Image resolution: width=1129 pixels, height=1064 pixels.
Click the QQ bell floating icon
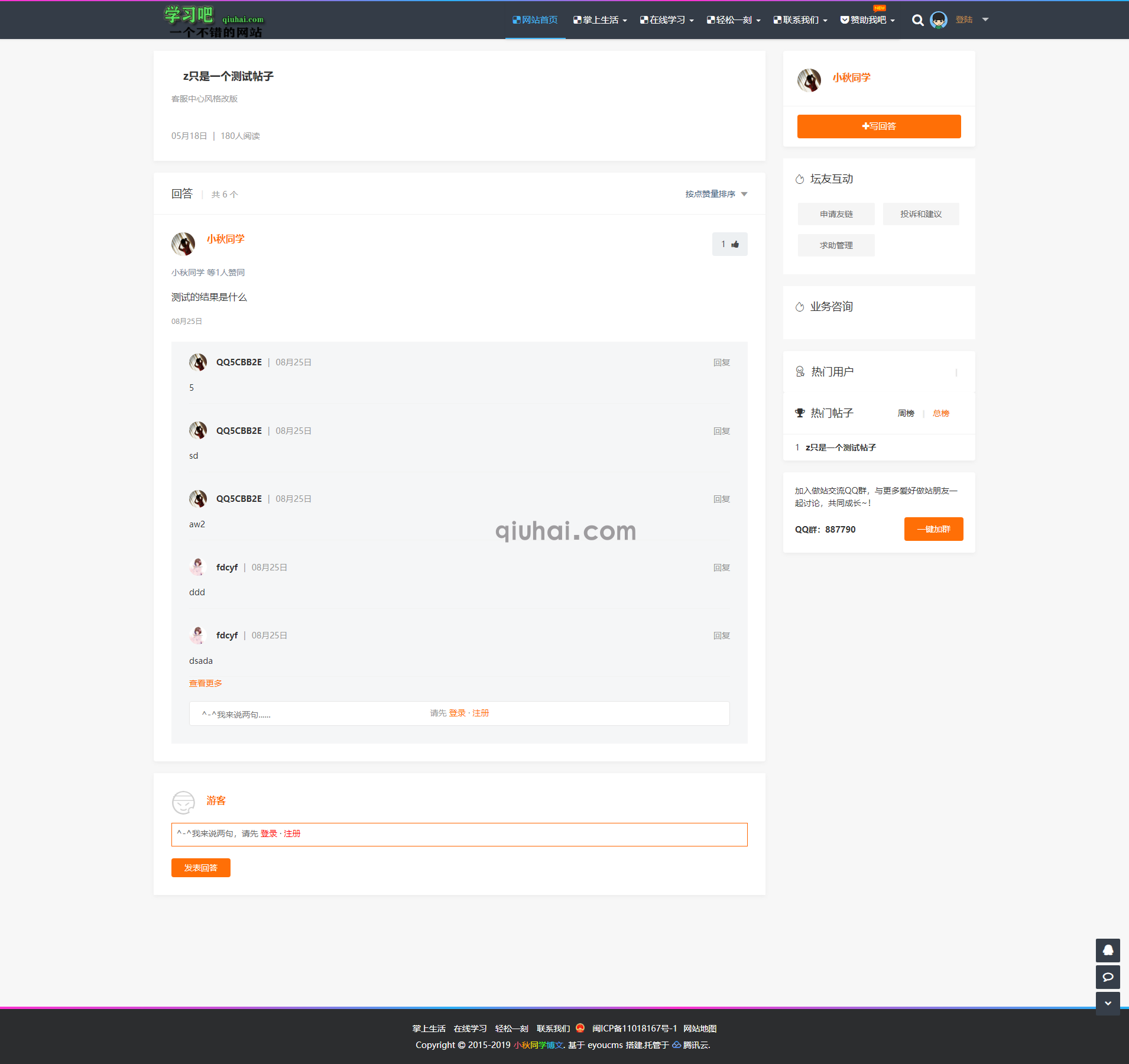pyautogui.click(x=1108, y=951)
